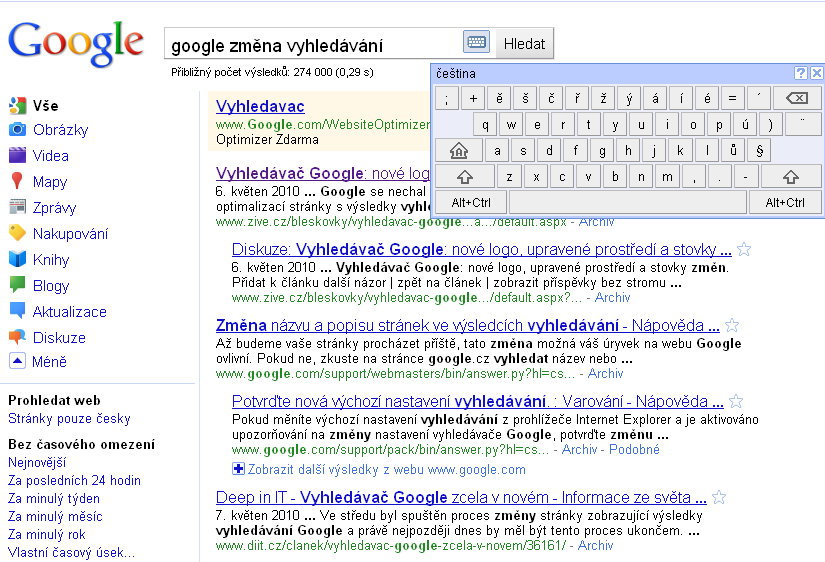
Task: Filter results by Za minulý rok
Action: click(47, 534)
